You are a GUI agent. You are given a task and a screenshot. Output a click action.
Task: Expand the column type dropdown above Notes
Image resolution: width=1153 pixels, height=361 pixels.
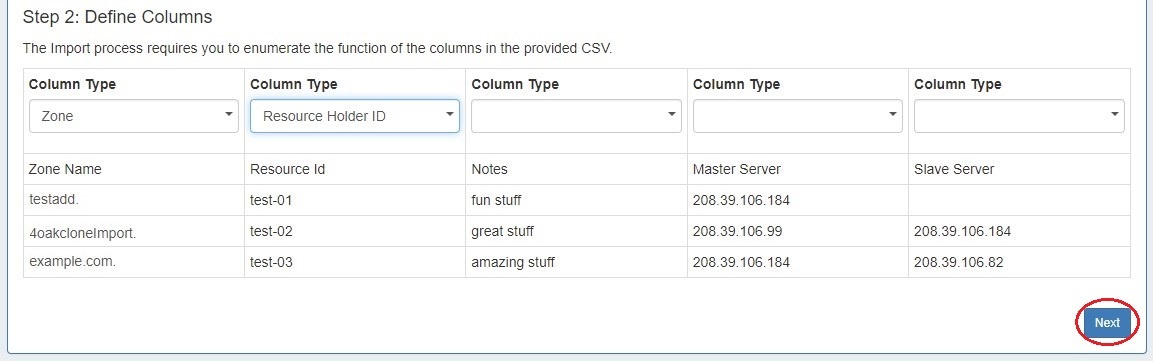click(576, 116)
